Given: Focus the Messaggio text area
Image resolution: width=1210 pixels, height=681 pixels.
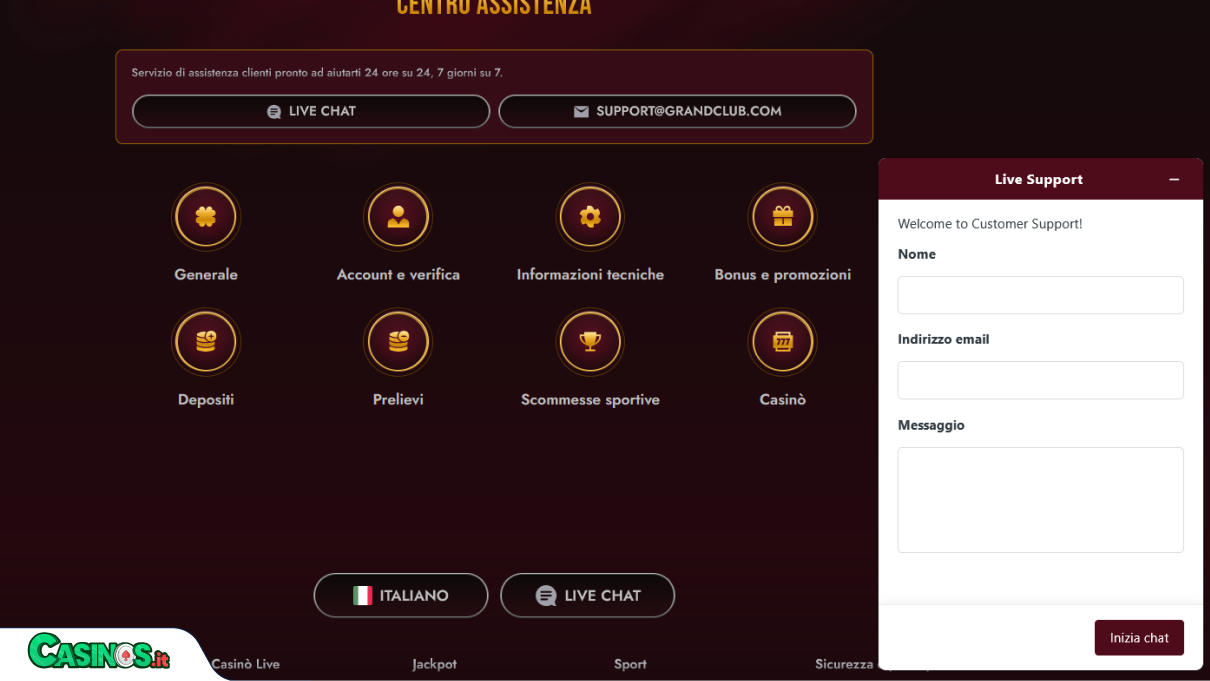Looking at the screenshot, I should (x=1040, y=500).
